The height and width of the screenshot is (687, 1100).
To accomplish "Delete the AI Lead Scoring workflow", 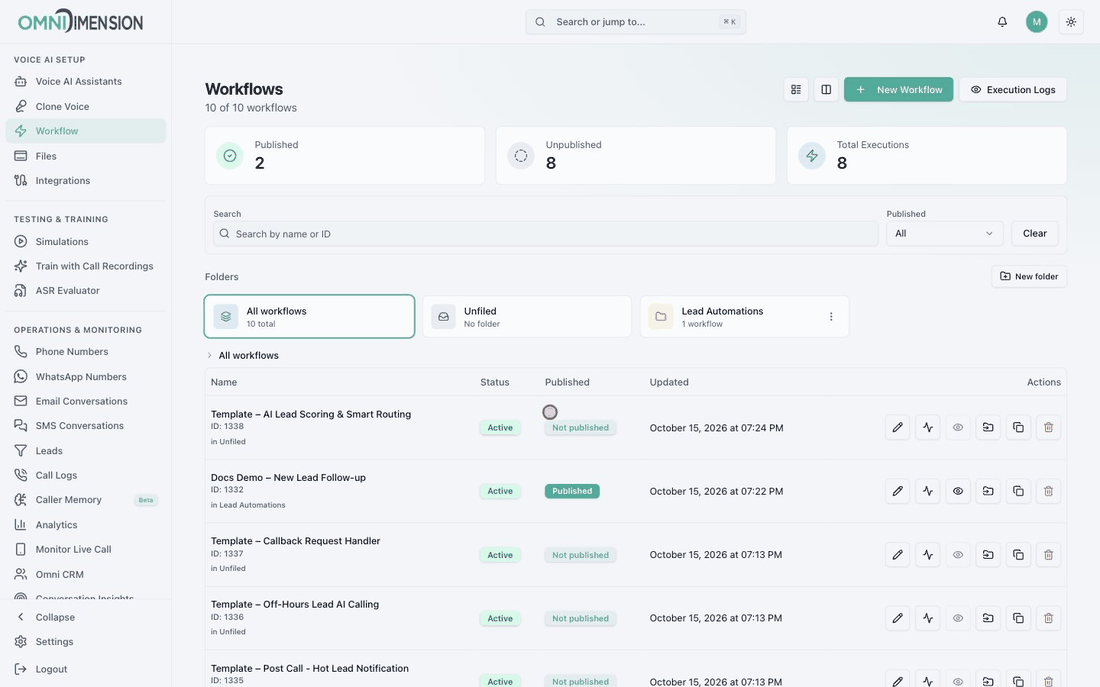I will [x=1048, y=427].
